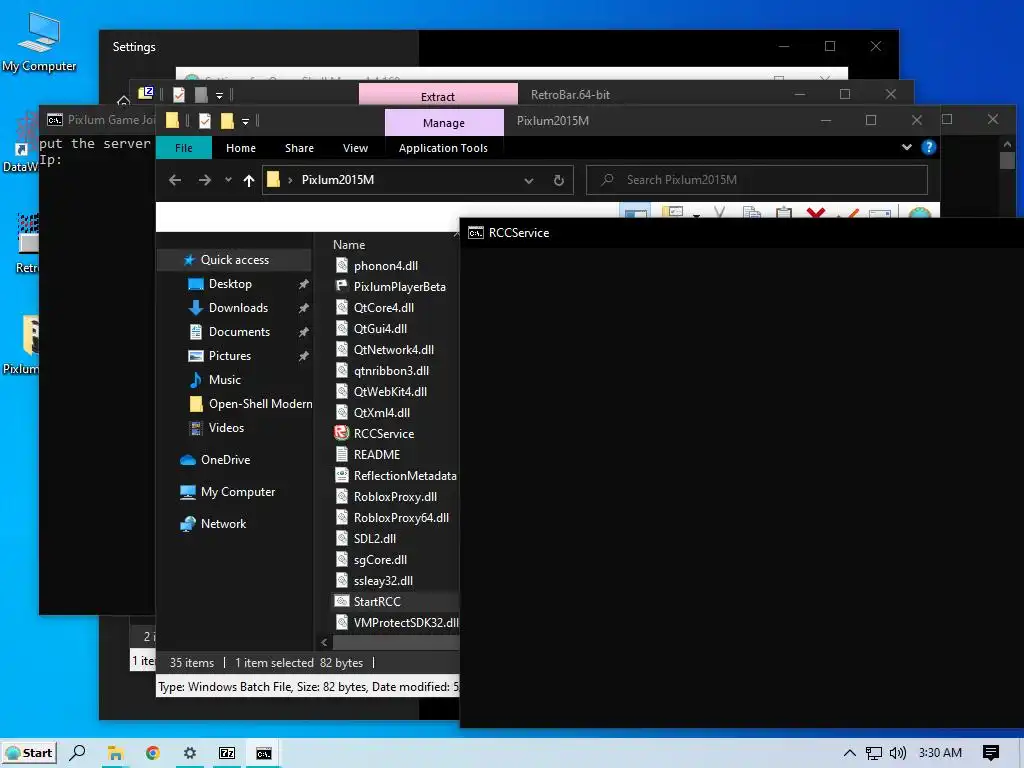Screen dimensions: 1024x768
Task: Switch to the command prompt taskbar button
Action: tap(264, 753)
